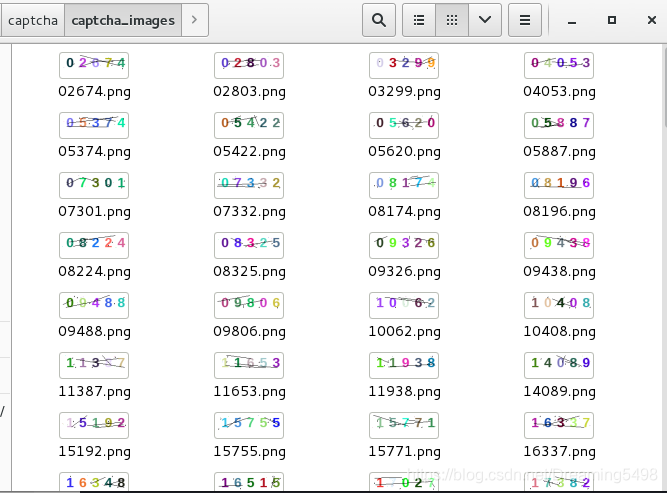Minimize the file manager window
Viewport: 667px width, 493px height.
coord(572,20)
